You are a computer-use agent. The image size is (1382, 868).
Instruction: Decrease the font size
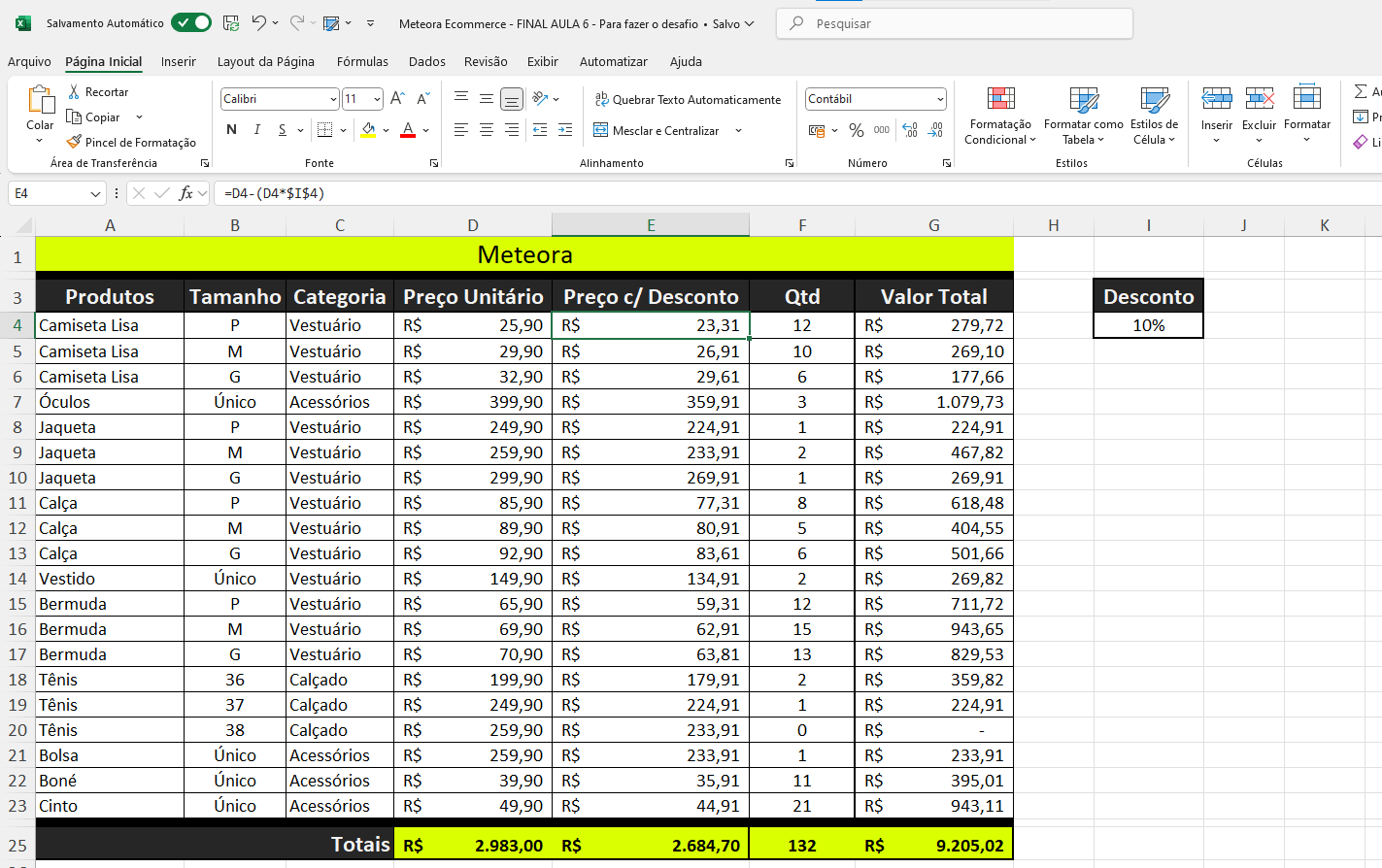coord(423,99)
